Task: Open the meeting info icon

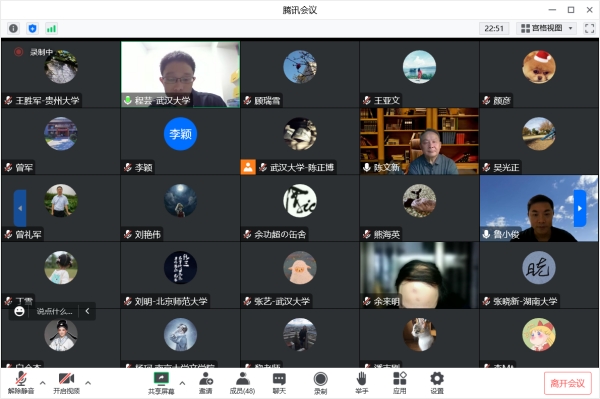Action: coord(13,28)
